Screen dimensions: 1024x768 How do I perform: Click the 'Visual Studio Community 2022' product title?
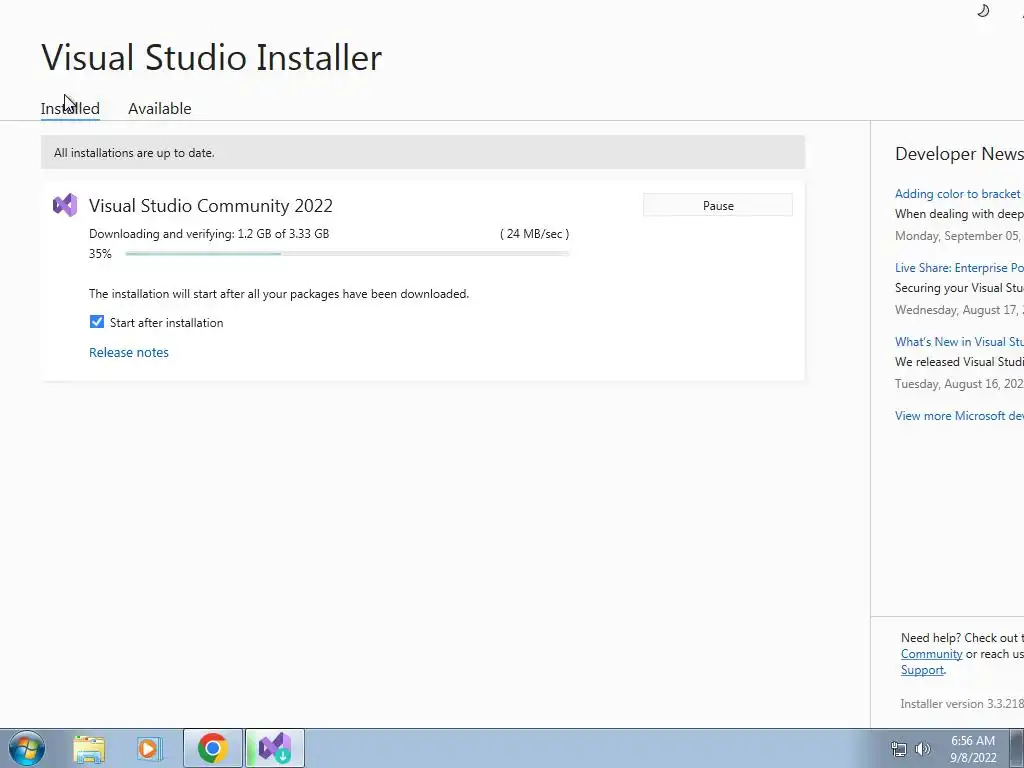coord(211,205)
